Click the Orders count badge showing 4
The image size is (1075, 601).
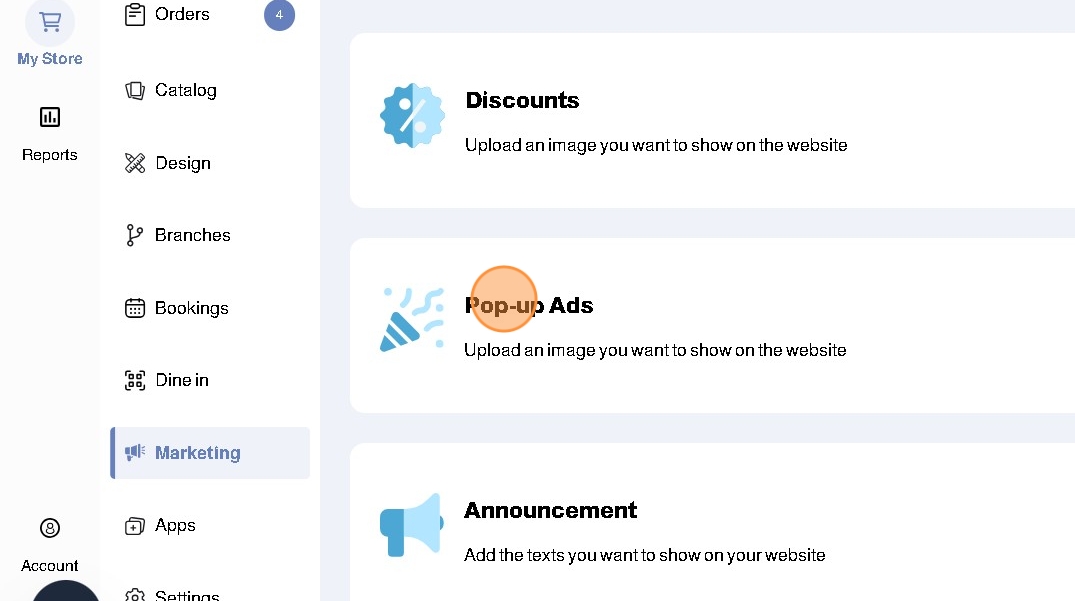point(279,15)
